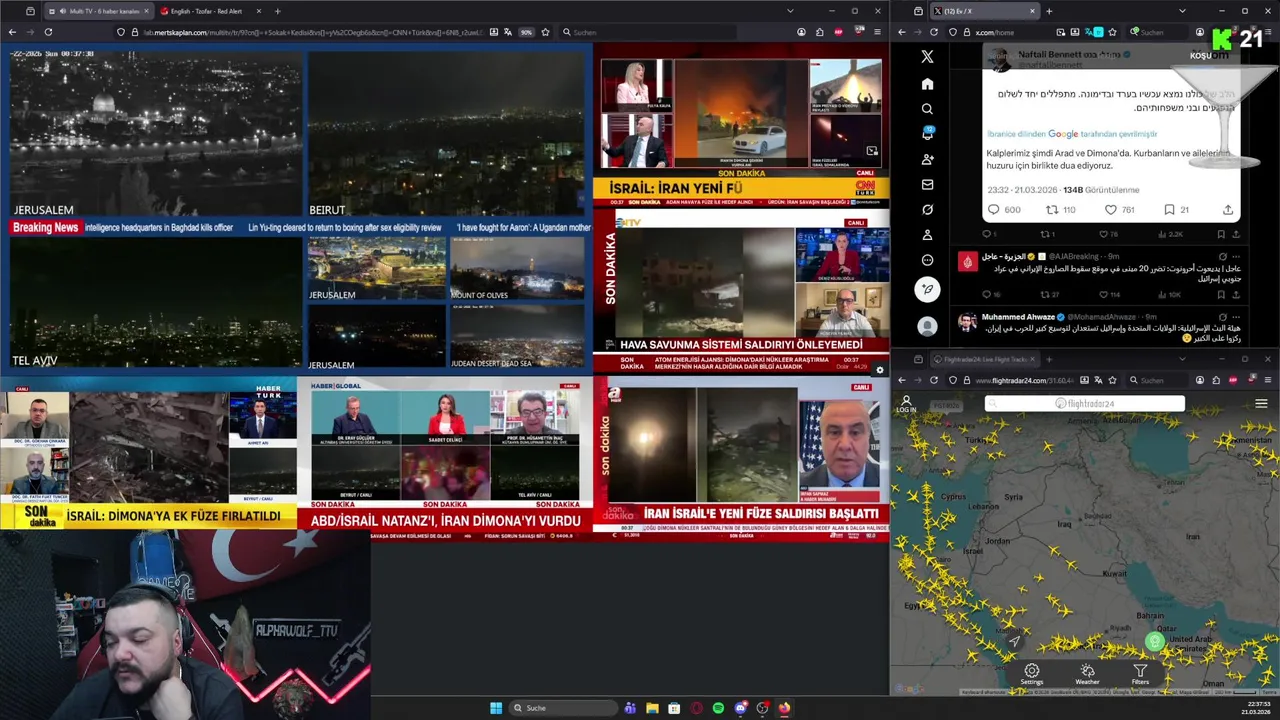Like the Al Jazeera tweet (114)
The width and height of the screenshot is (1280, 720).
point(1109,294)
